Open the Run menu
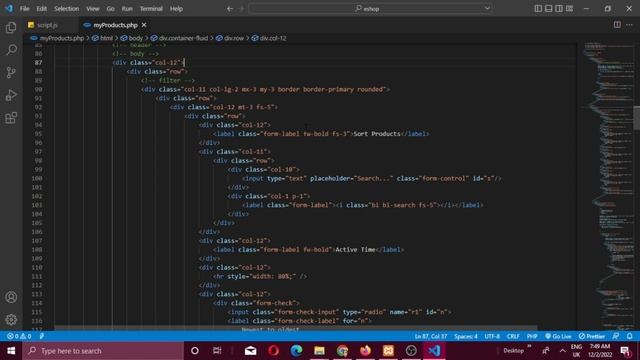The width and height of the screenshot is (640, 360). coord(127,9)
